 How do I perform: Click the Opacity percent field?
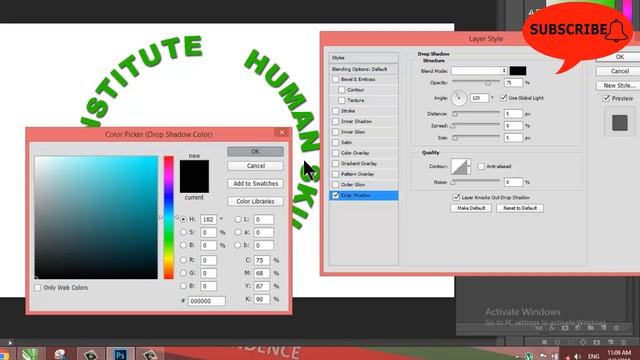[513, 82]
